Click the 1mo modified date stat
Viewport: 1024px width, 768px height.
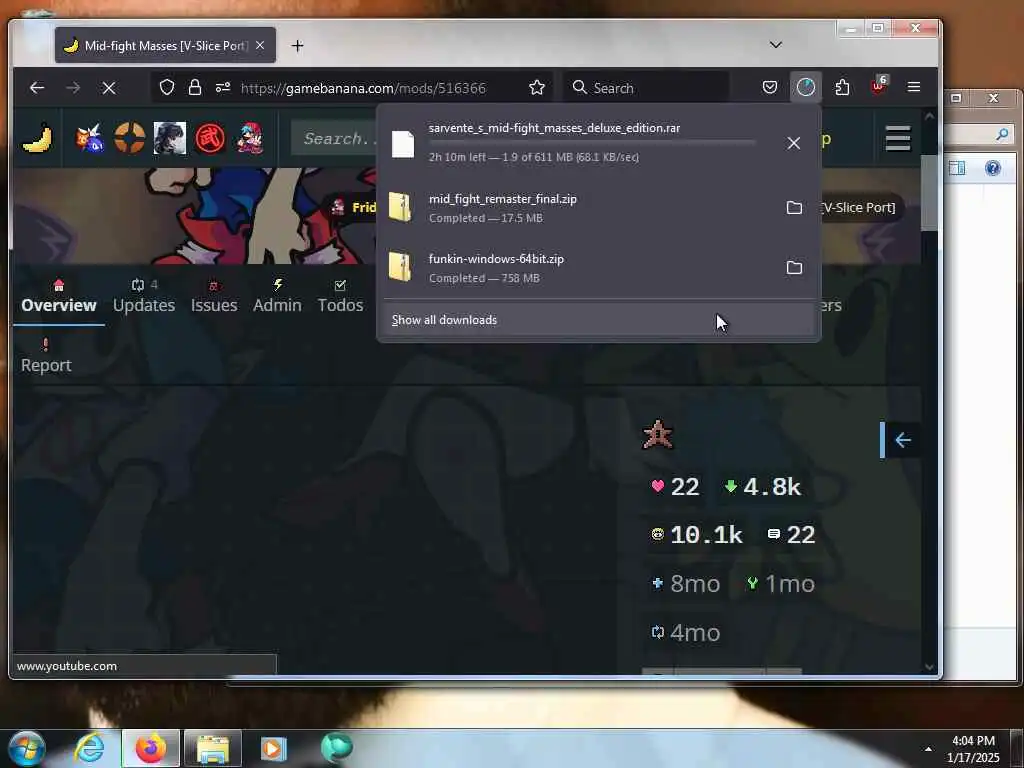pos(781,584)
